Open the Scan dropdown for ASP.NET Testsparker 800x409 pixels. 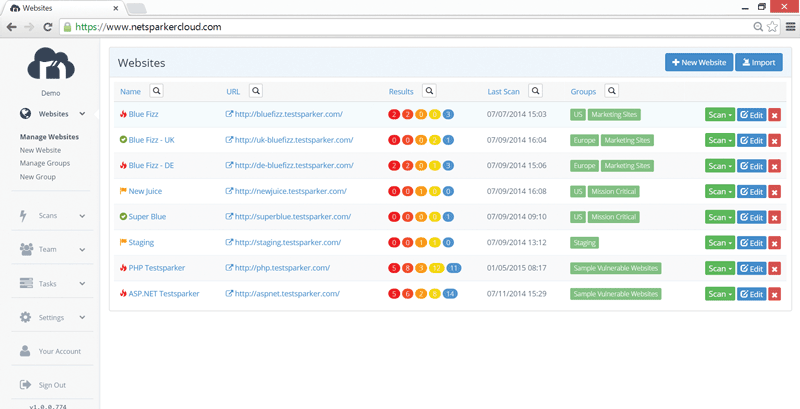pos(720,294)
